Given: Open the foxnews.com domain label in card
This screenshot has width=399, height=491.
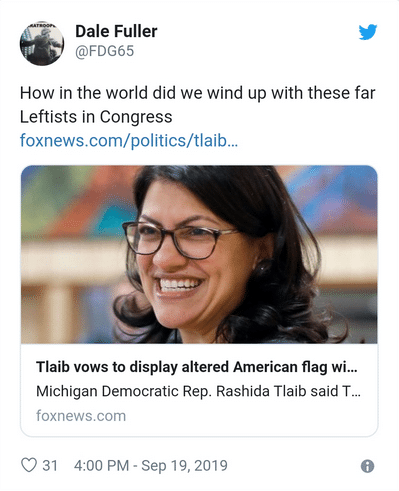Looking at the screenshot, I should 81,416.
